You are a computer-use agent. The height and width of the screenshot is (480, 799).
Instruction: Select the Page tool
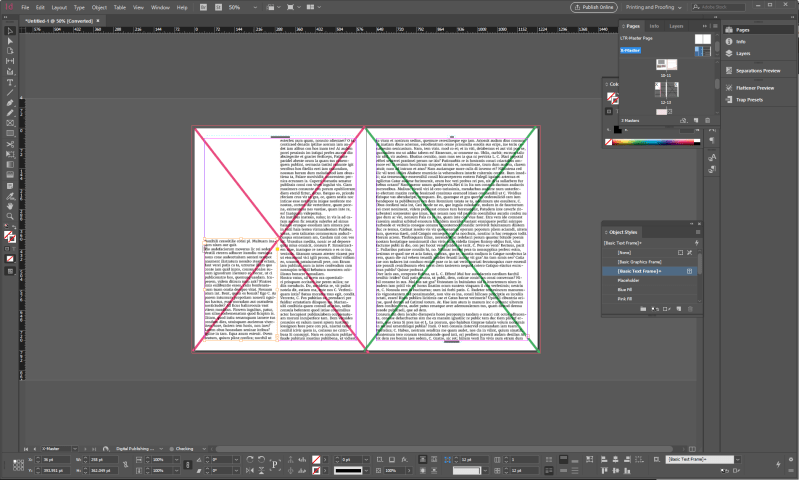click(10, 51)
